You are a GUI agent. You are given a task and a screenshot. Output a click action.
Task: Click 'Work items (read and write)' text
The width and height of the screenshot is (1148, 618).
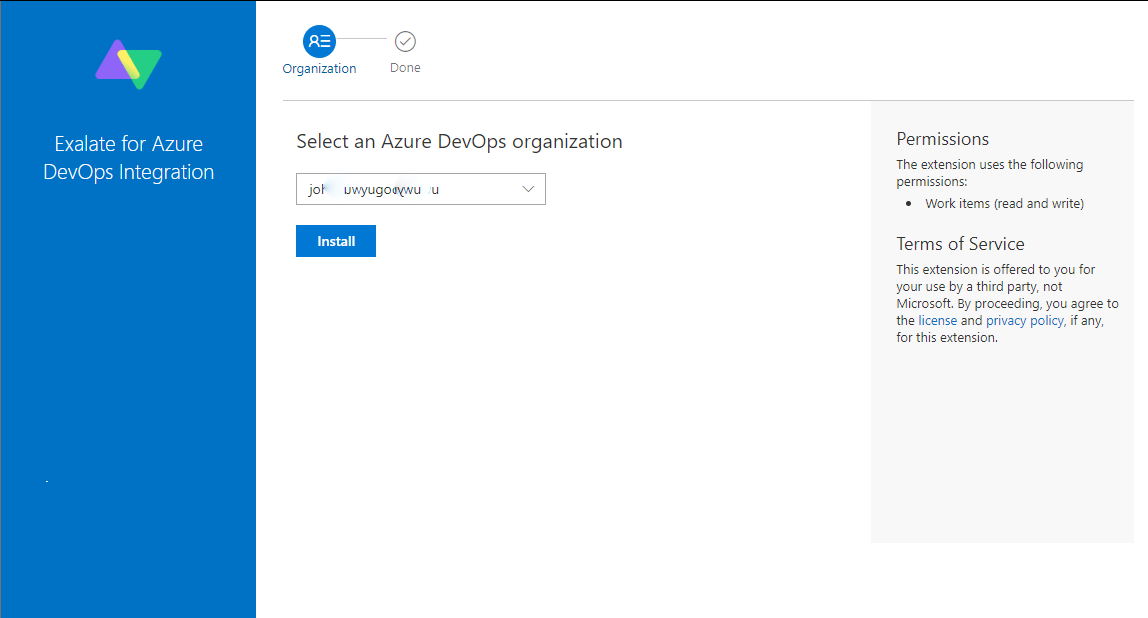[1004, 204]
